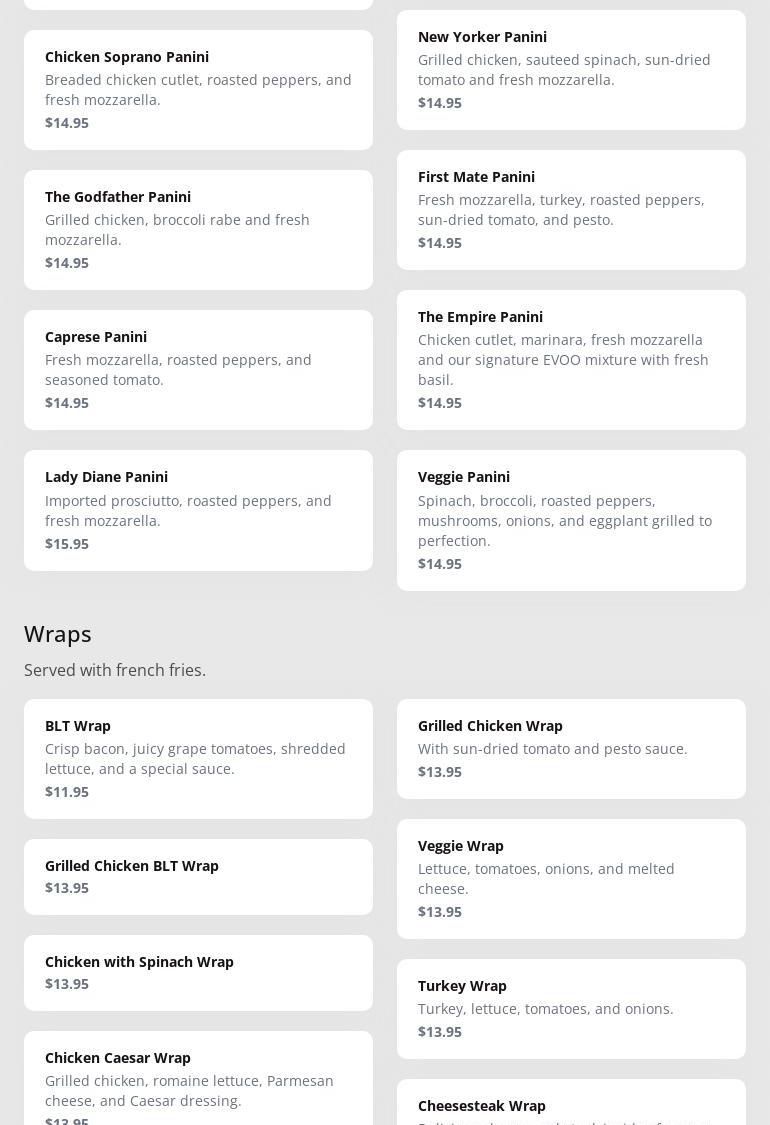Select Chicken with Spinach Wrap
The height and width of the screenshot is (1125, 770).
click(x=198, y=972)
